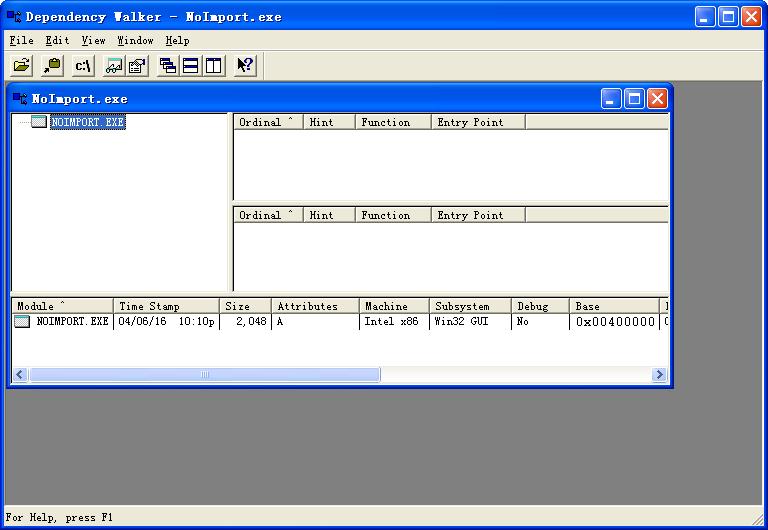Viewport: 768px width, 530px height.
Task: Open the Edit menu
Action: [57, 40]
